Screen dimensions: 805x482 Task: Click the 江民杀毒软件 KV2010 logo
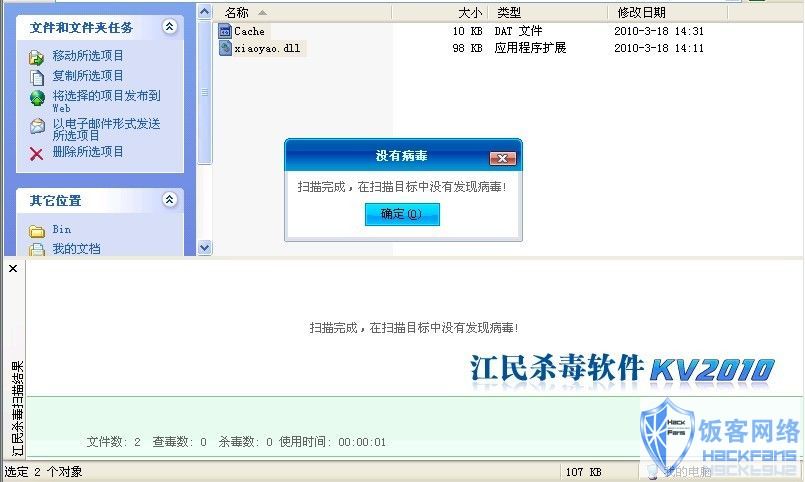tap(622, 369)
